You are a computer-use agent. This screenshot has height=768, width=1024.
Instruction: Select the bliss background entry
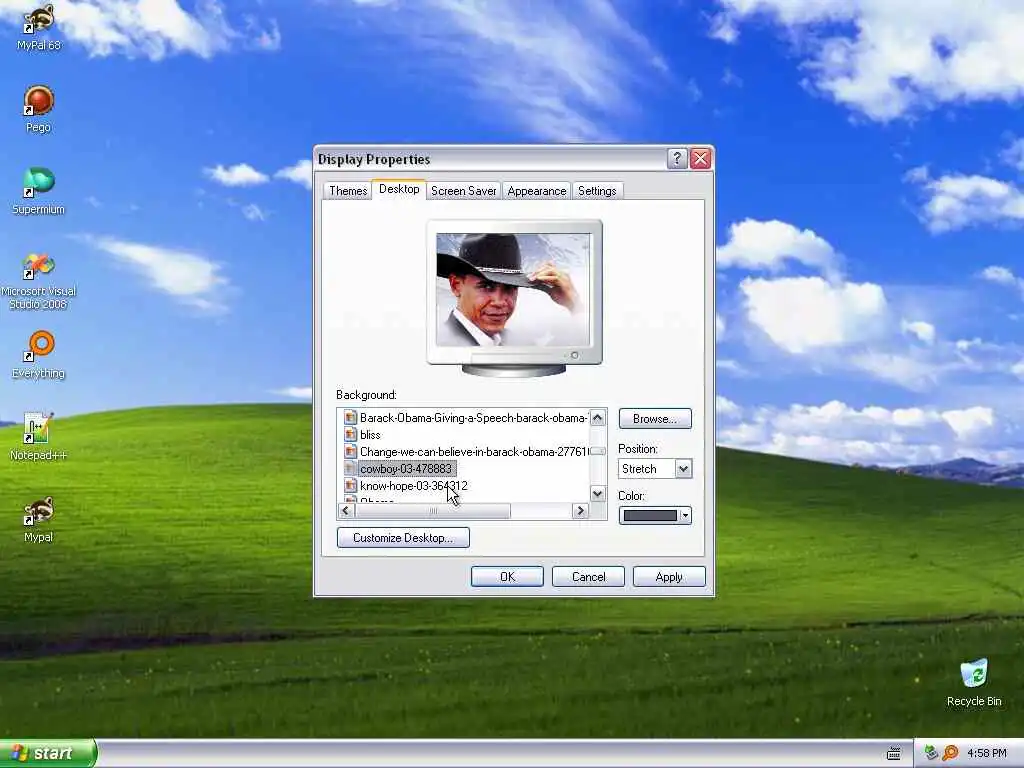370,435
